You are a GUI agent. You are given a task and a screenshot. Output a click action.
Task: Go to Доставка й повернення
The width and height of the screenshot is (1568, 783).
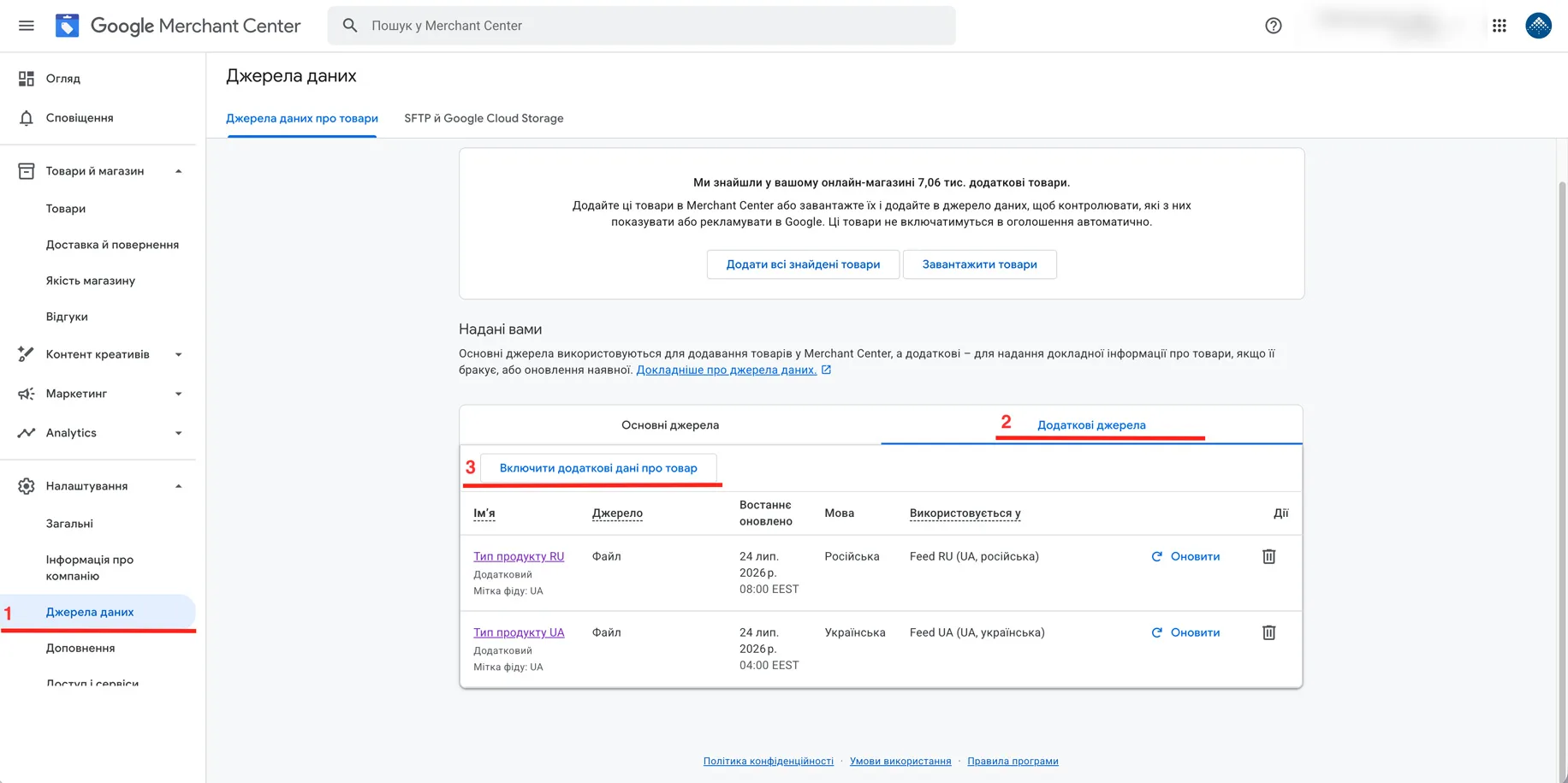[112, 245]
